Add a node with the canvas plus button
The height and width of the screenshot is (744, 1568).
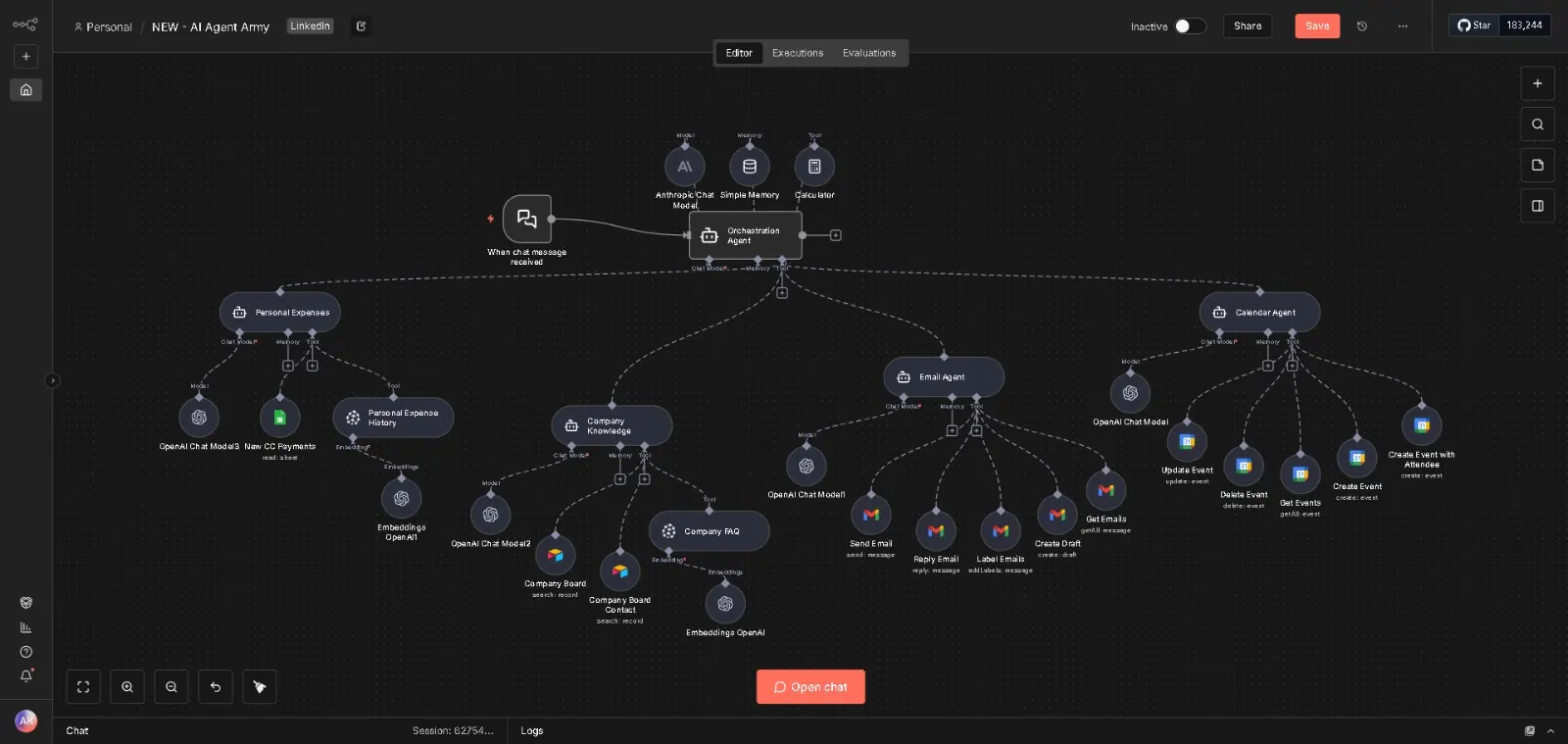pos(1538,83)
